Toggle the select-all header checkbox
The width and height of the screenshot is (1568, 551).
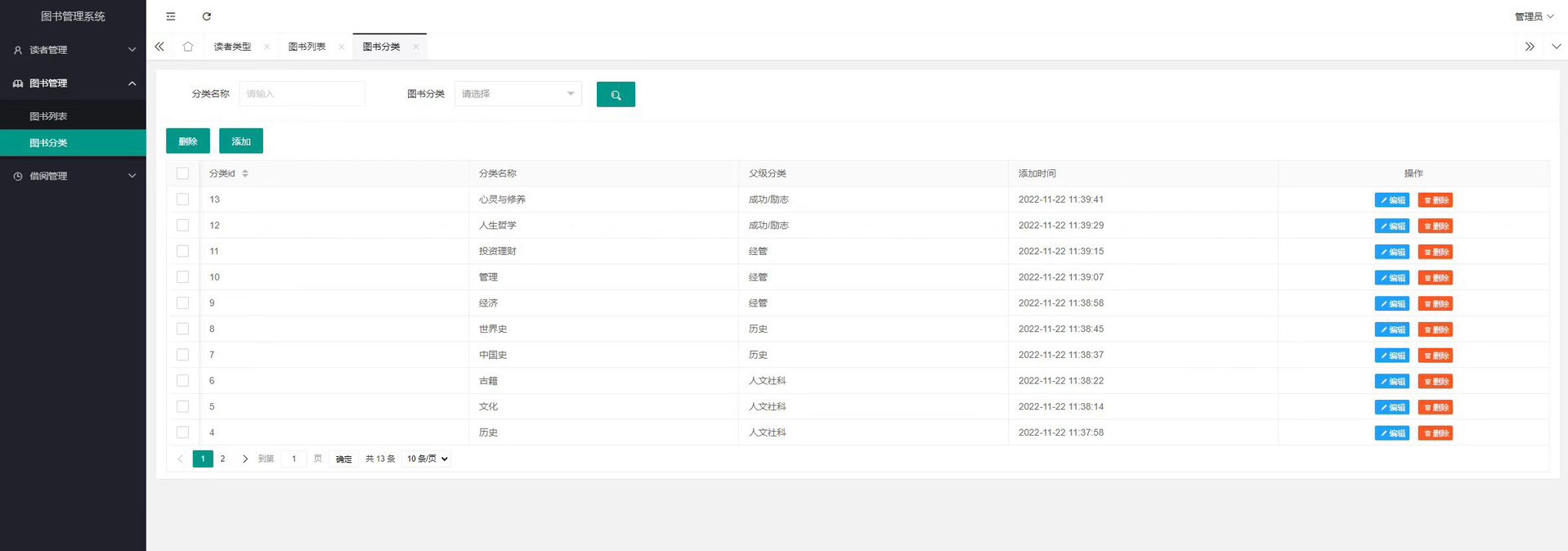(x=183, y=173)
